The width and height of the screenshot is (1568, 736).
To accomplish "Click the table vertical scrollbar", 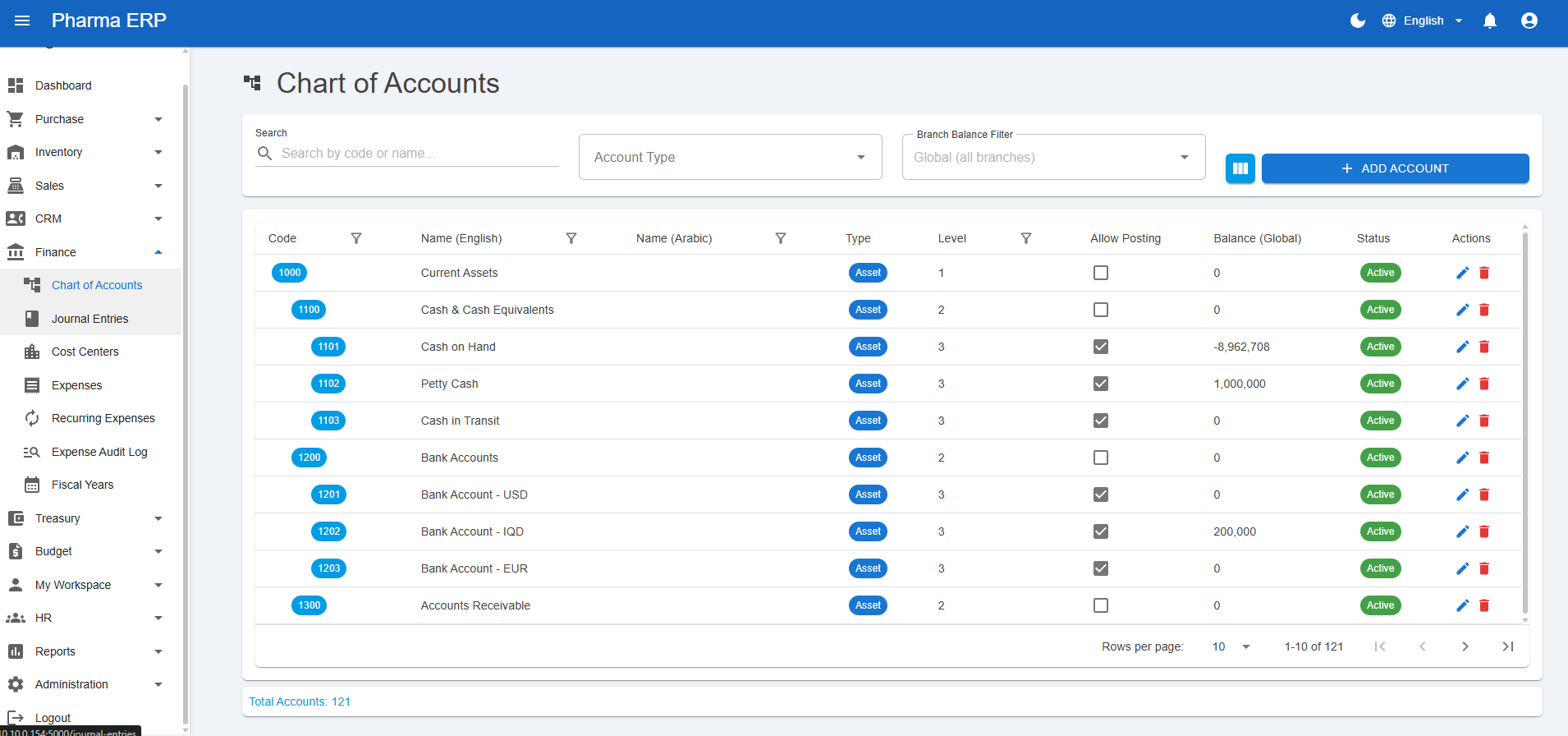I will [1525, 423].
